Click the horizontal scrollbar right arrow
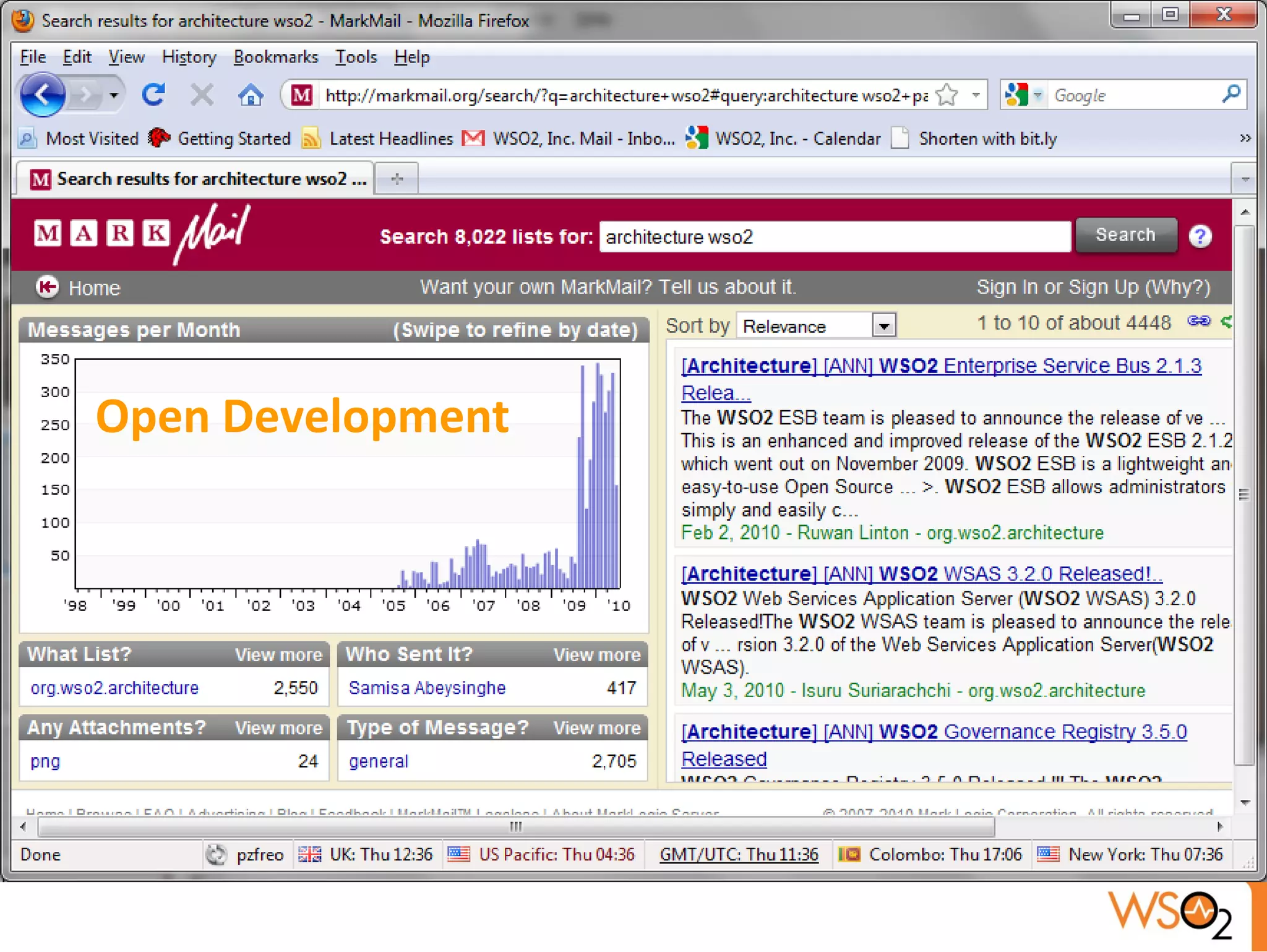The image size is (1267, 952). [1220, 826]
